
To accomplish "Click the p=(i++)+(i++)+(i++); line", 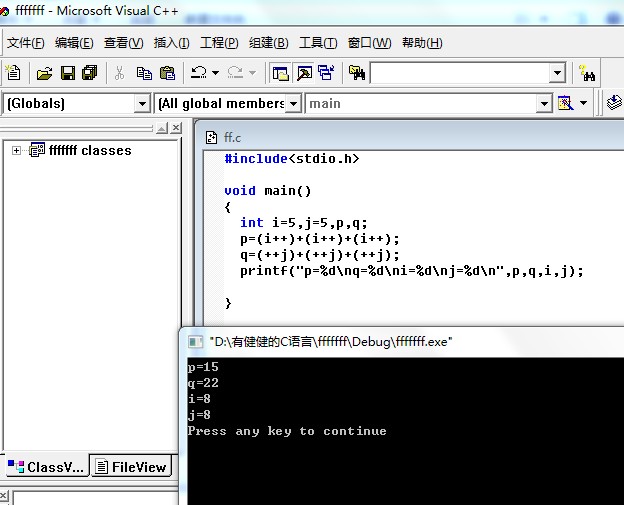I will (x=320, y=239).
